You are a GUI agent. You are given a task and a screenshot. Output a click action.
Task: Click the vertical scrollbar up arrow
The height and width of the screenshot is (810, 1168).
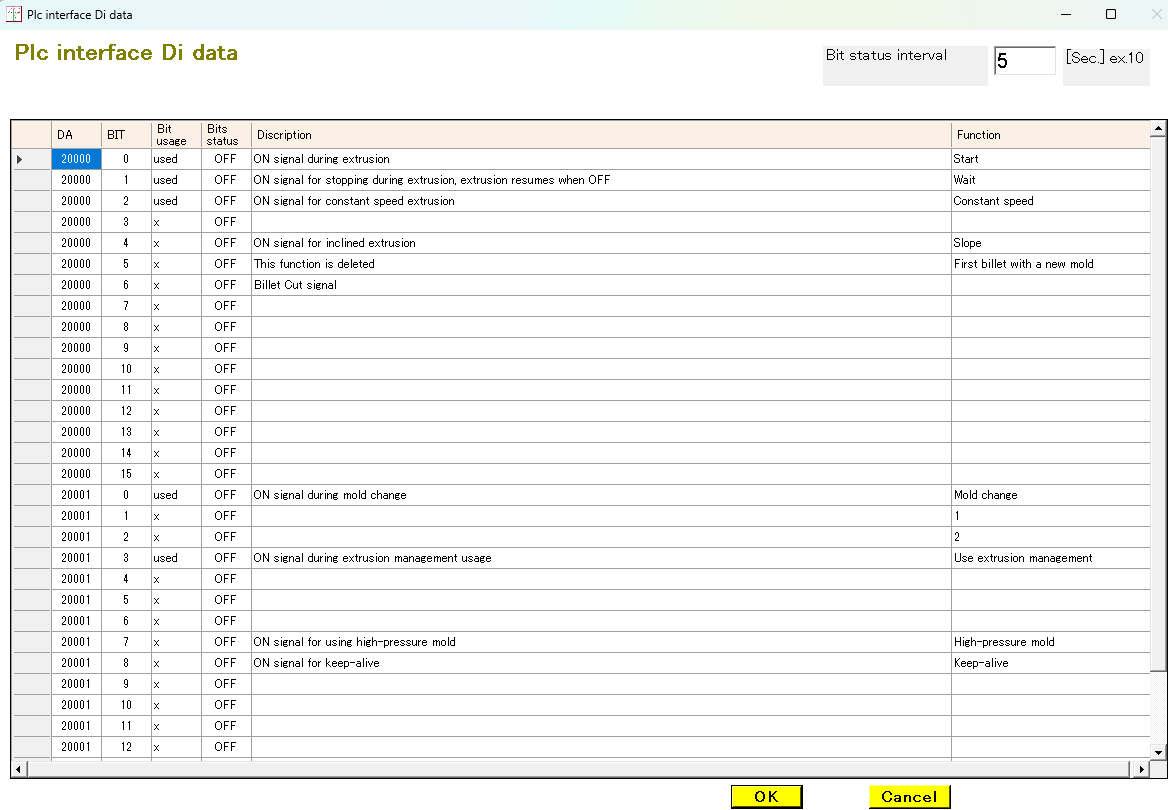(x=1158, y=129)
